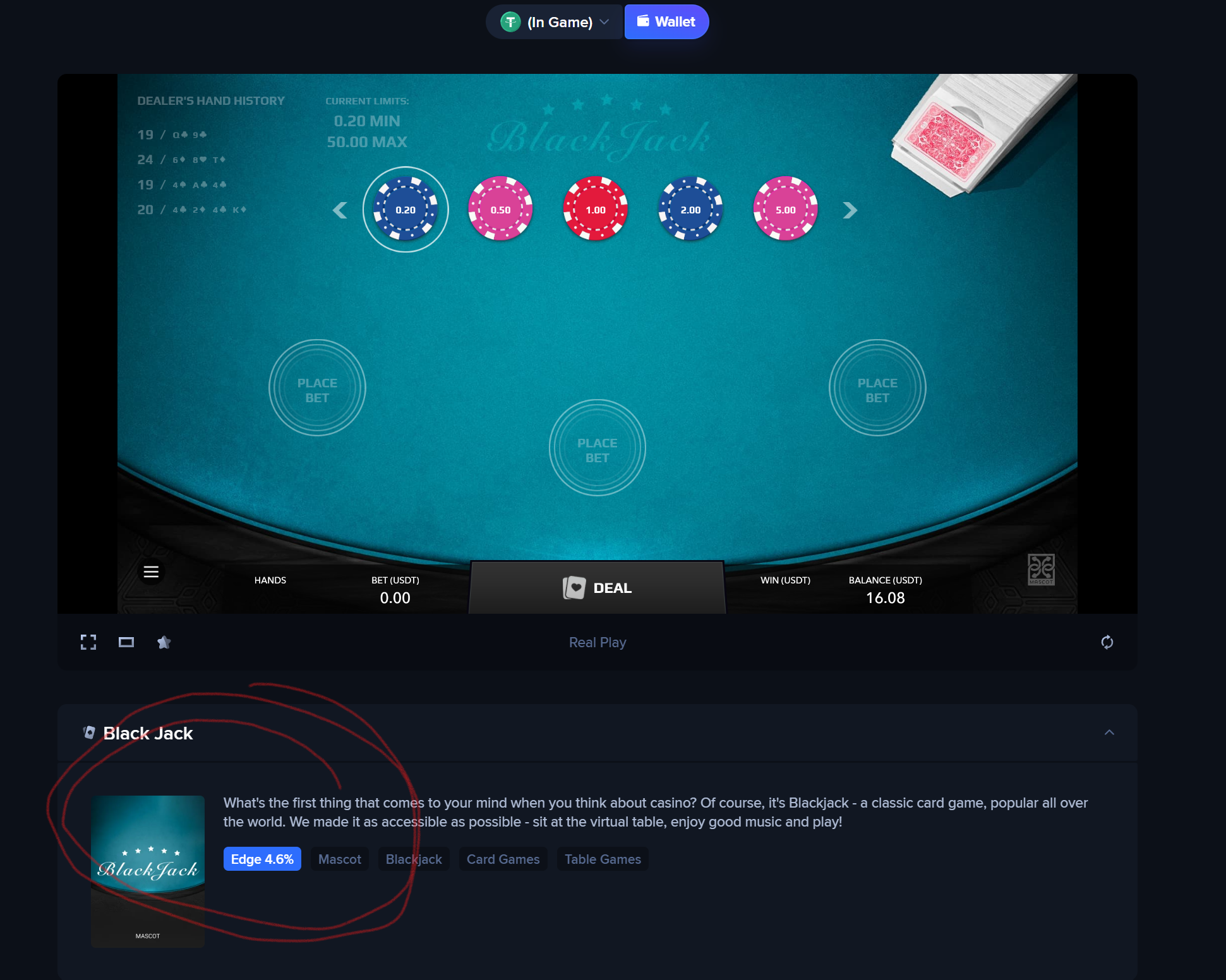This screenshot has height=980, width=1226.
Task: Choose the 2.00 blue chip
Action: point(690,209)
